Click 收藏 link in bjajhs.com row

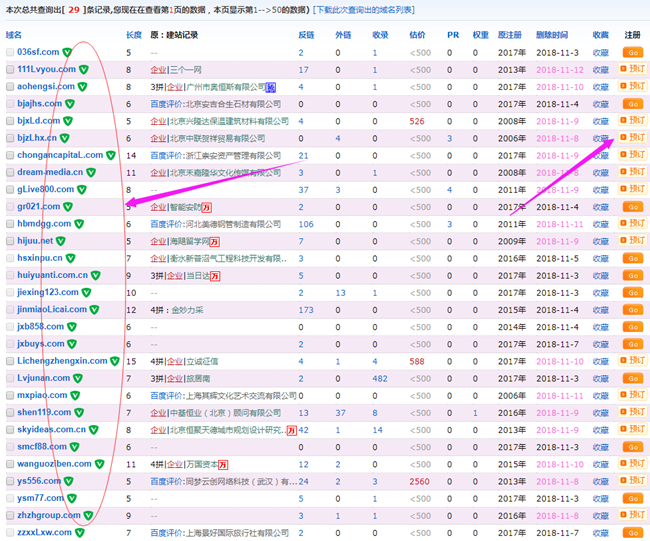point(600,104)
